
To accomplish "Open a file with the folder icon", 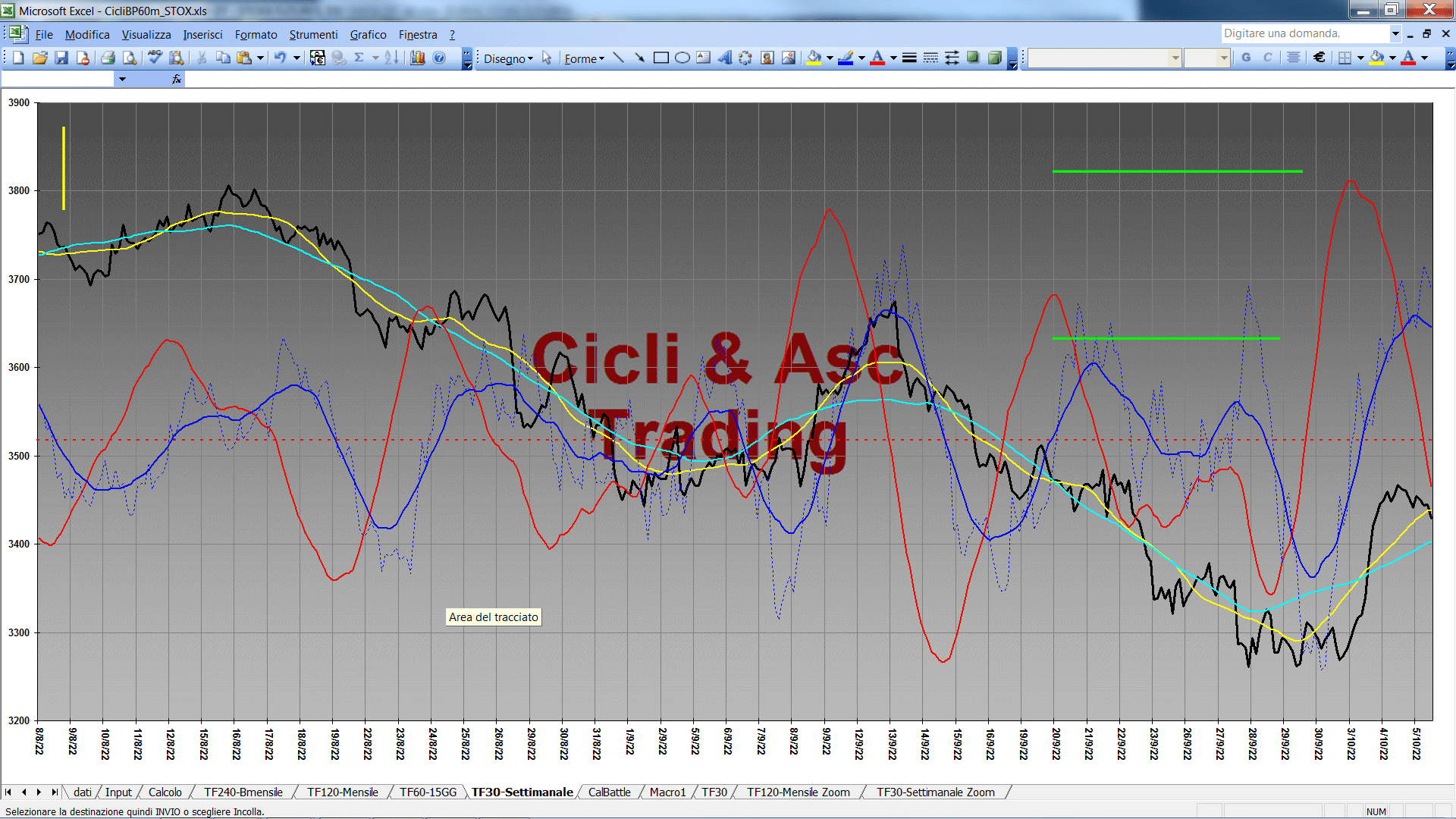I will 40,58.
